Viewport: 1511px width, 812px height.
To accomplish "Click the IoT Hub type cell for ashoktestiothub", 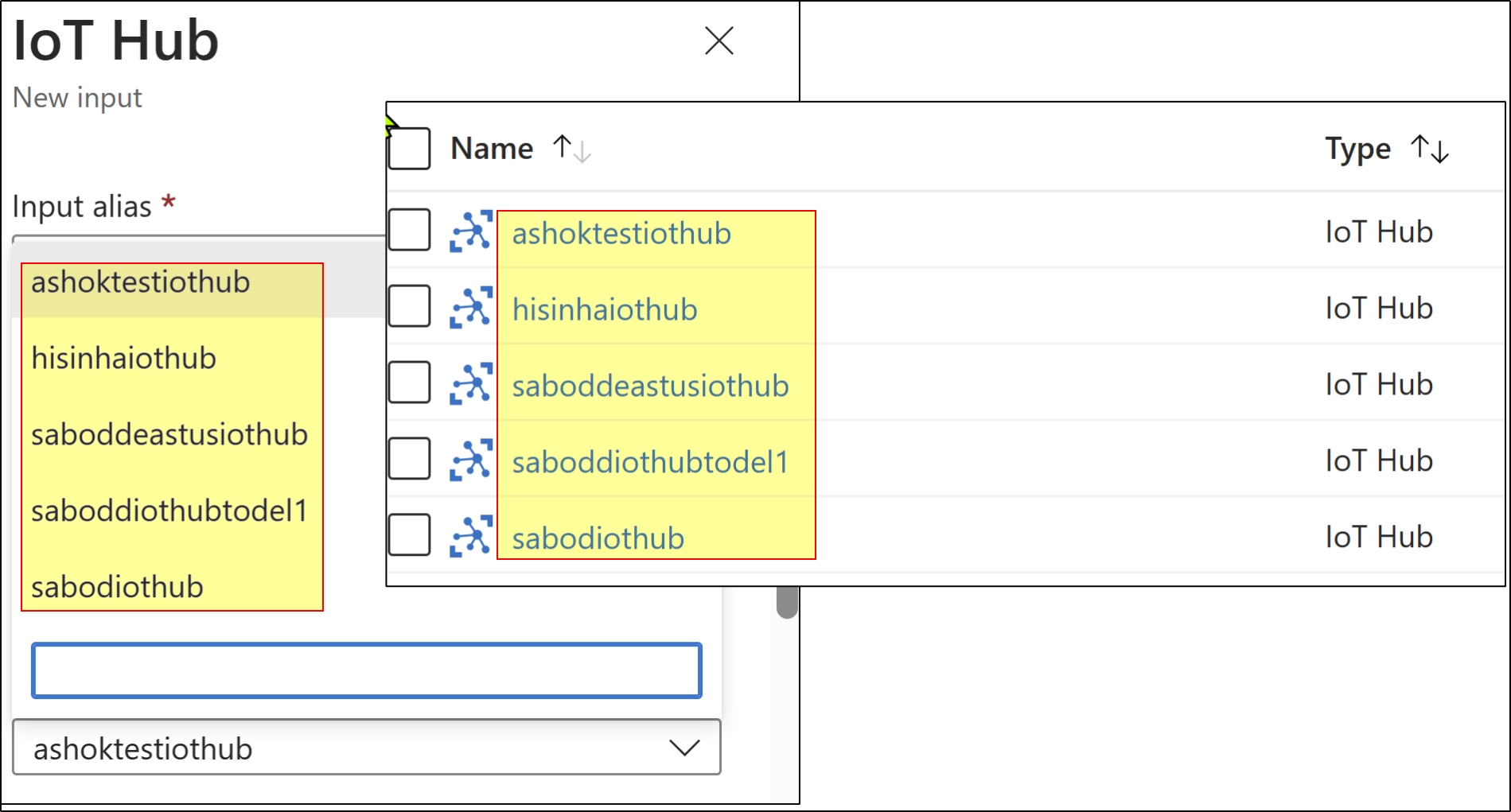I will (1379, 232).
